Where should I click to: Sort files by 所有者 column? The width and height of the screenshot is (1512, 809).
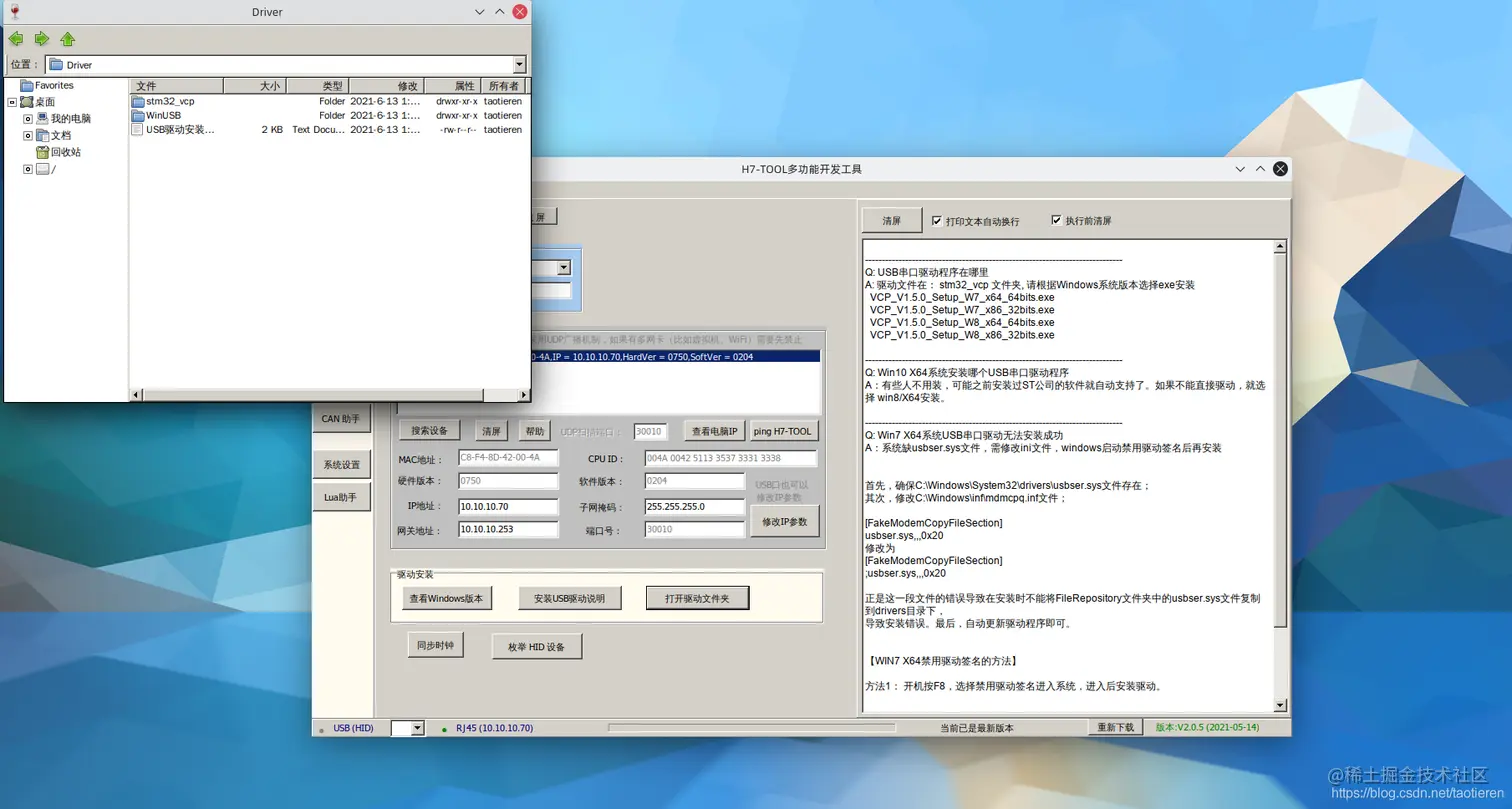coord(503,86)
